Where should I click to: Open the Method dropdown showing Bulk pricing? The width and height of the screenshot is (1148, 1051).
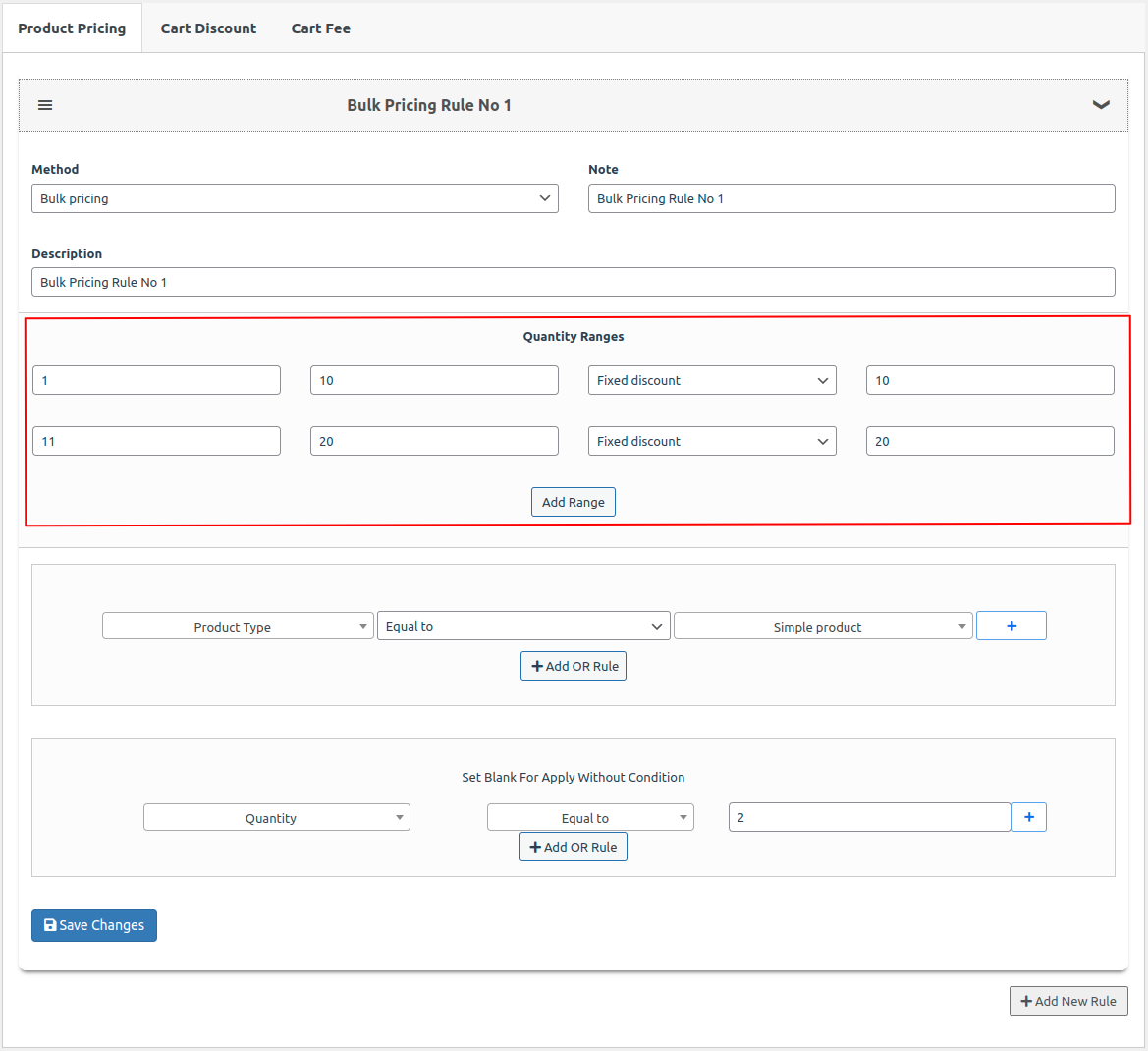(295, 197)
